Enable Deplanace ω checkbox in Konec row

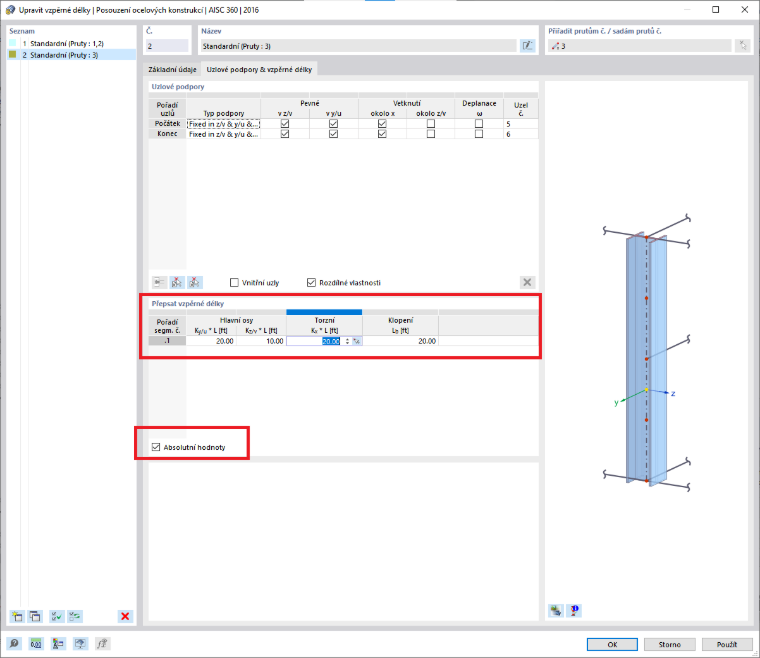pyautogui.click(x=479, y=134)
